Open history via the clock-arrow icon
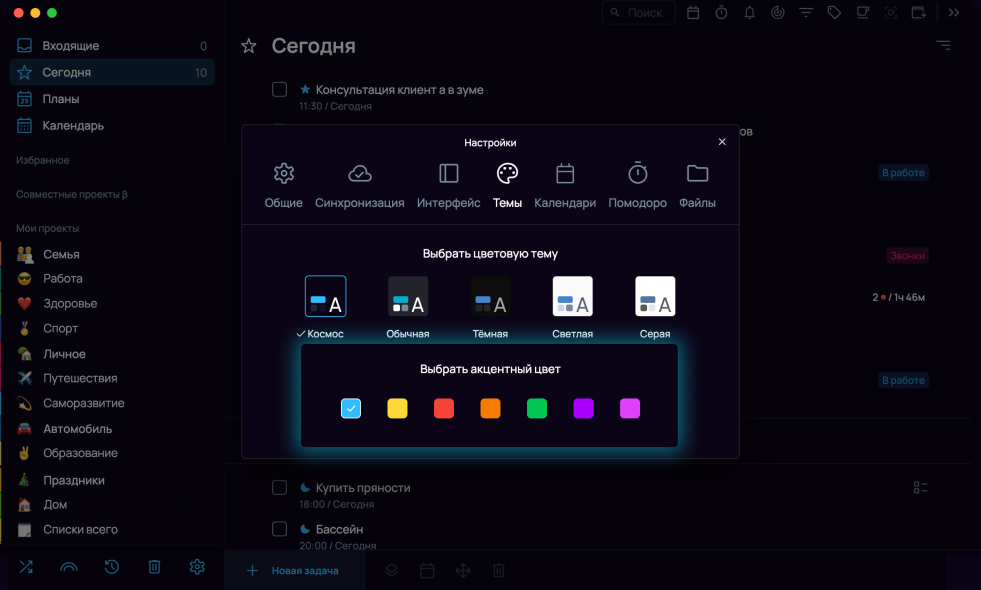This screenshot has height=590, width=981. [x=112, y=567]
